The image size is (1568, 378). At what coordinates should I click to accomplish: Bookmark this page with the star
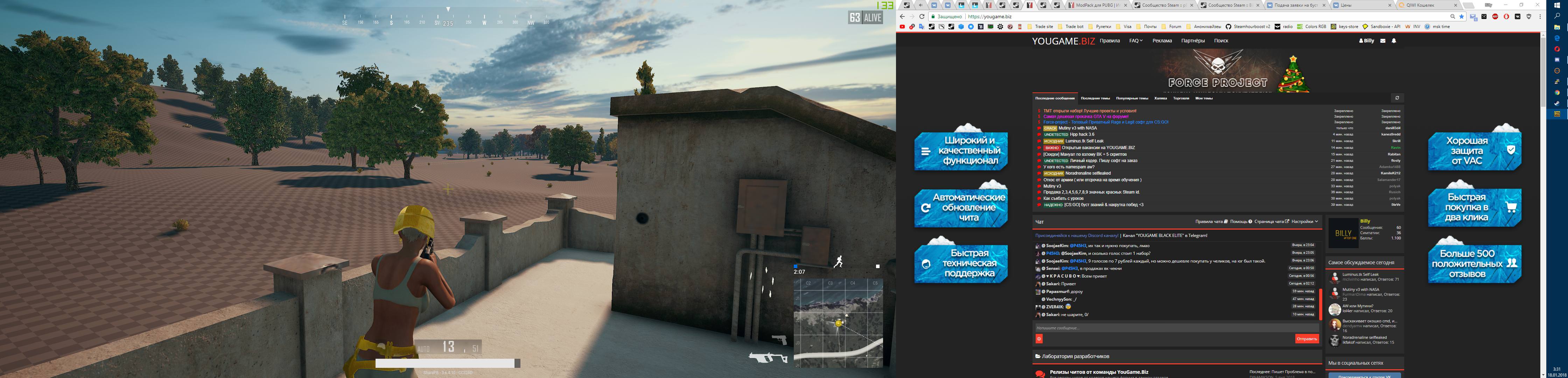pos(1462,16)
